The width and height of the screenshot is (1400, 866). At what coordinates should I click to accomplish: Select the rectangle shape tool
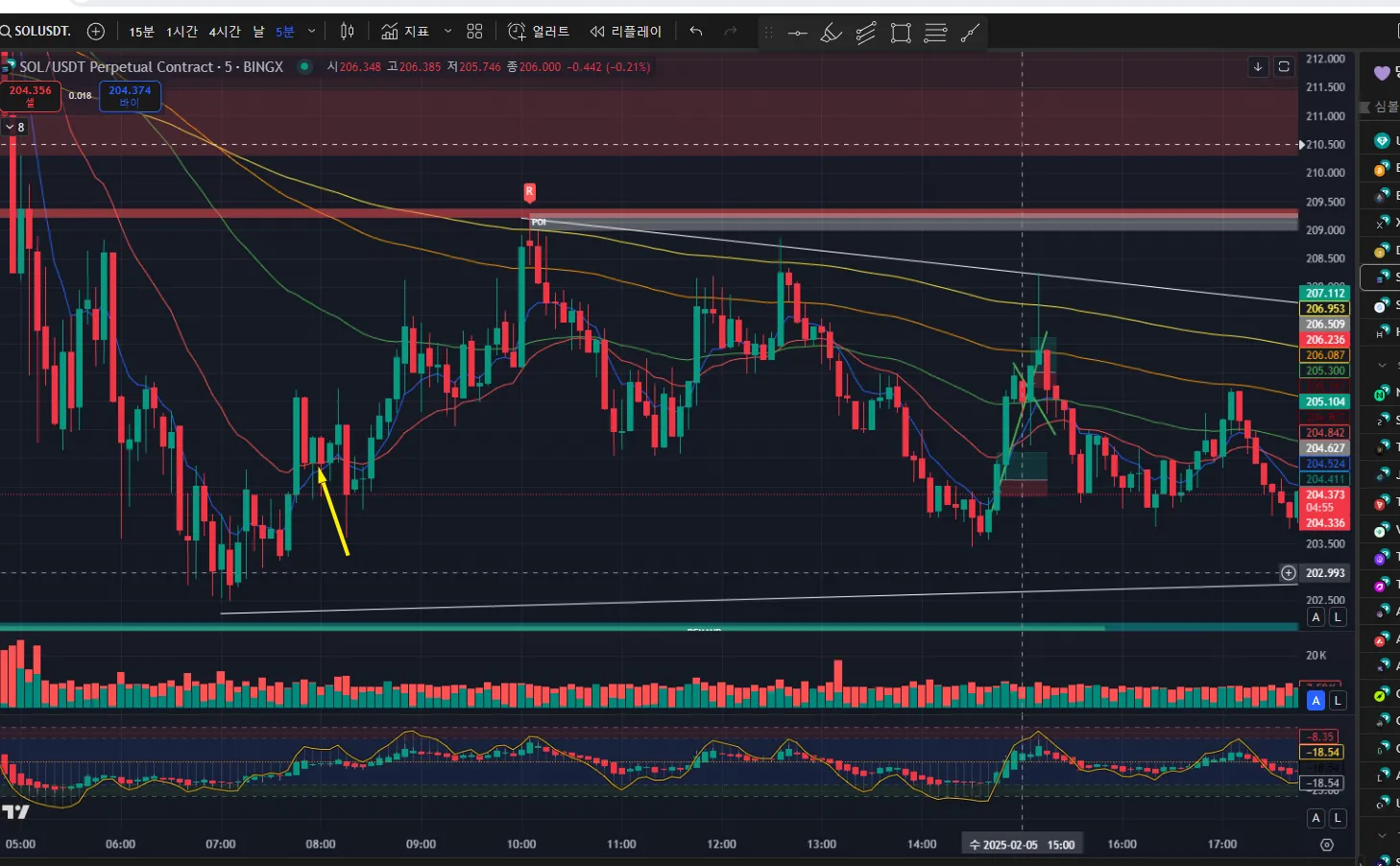coord(901,34)
